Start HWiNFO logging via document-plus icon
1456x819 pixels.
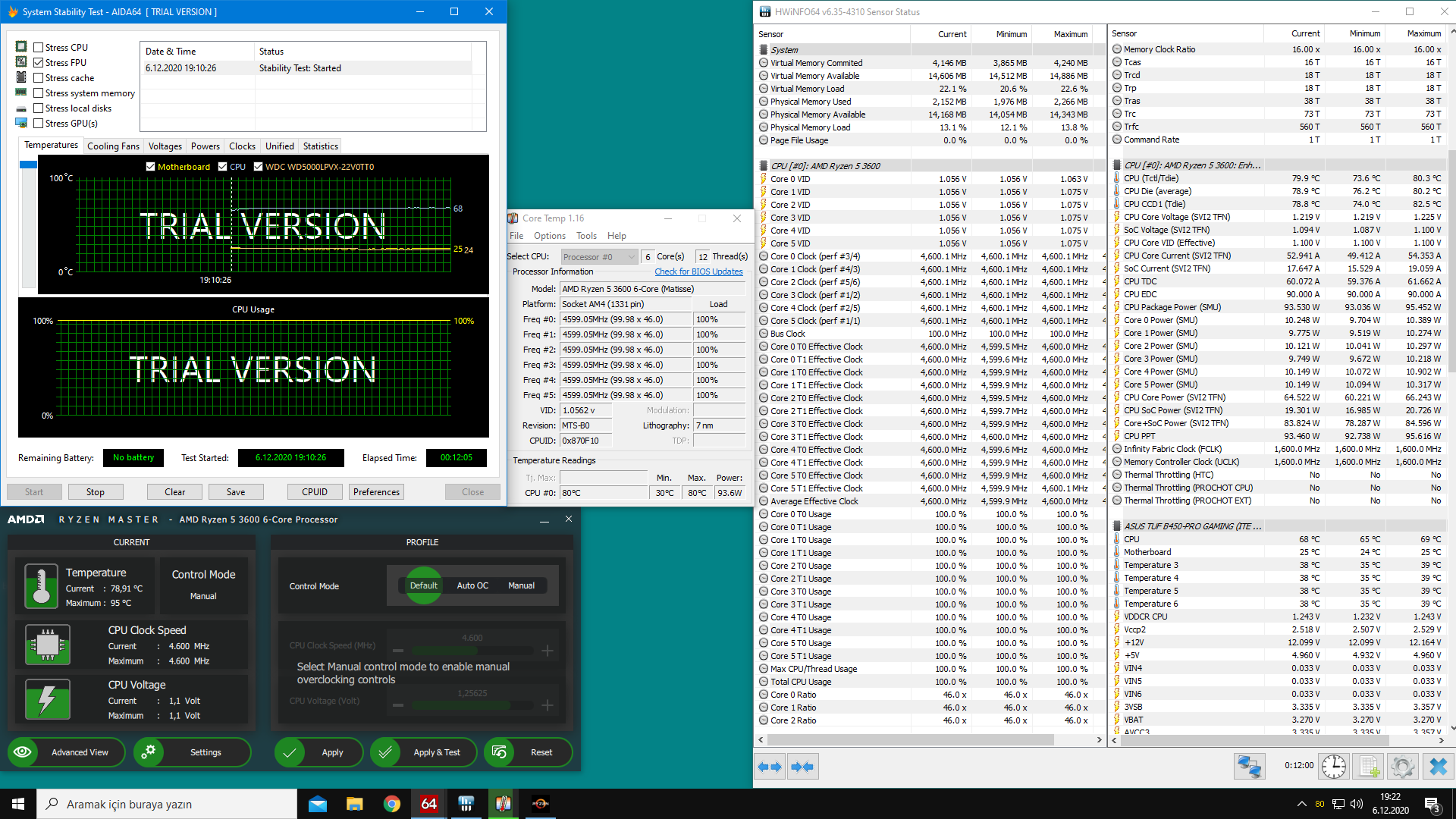[x=1368, y=767]
